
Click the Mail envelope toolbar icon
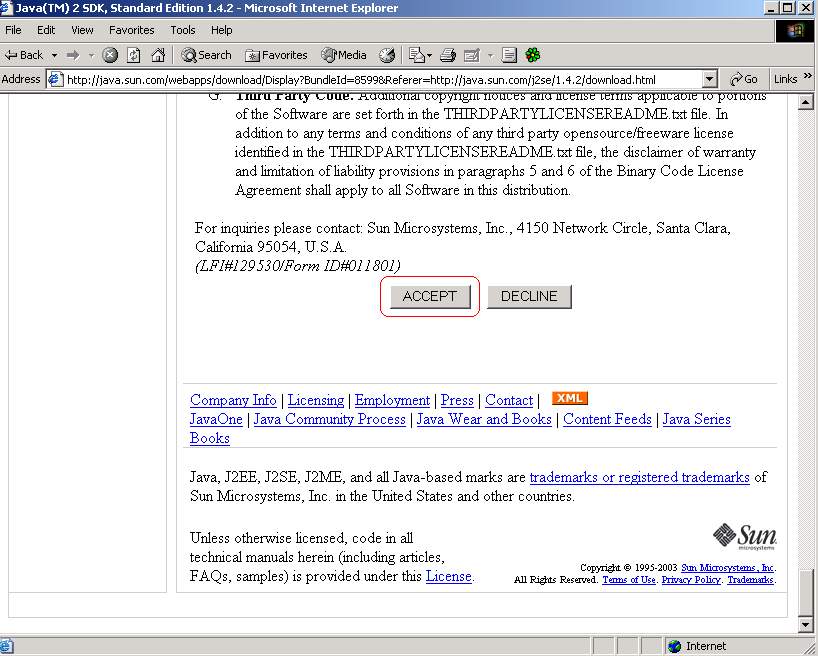[x=416, y=55]
